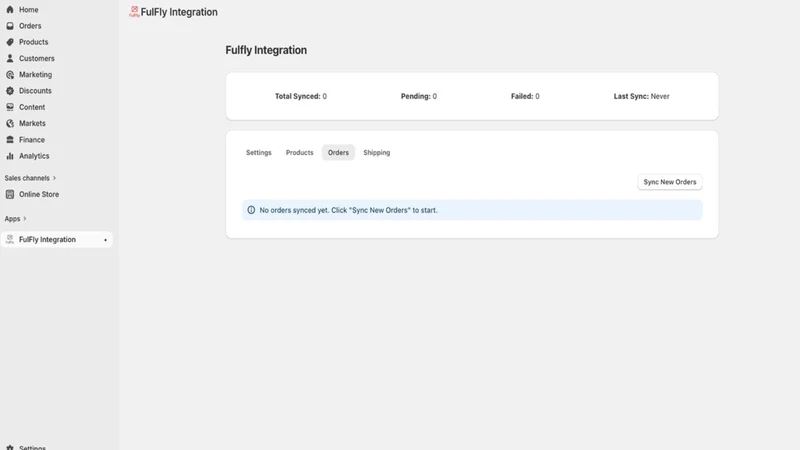800x450 pixels.
Task: Click the Fulfly Integration page heading
Action: click(266, 50)
